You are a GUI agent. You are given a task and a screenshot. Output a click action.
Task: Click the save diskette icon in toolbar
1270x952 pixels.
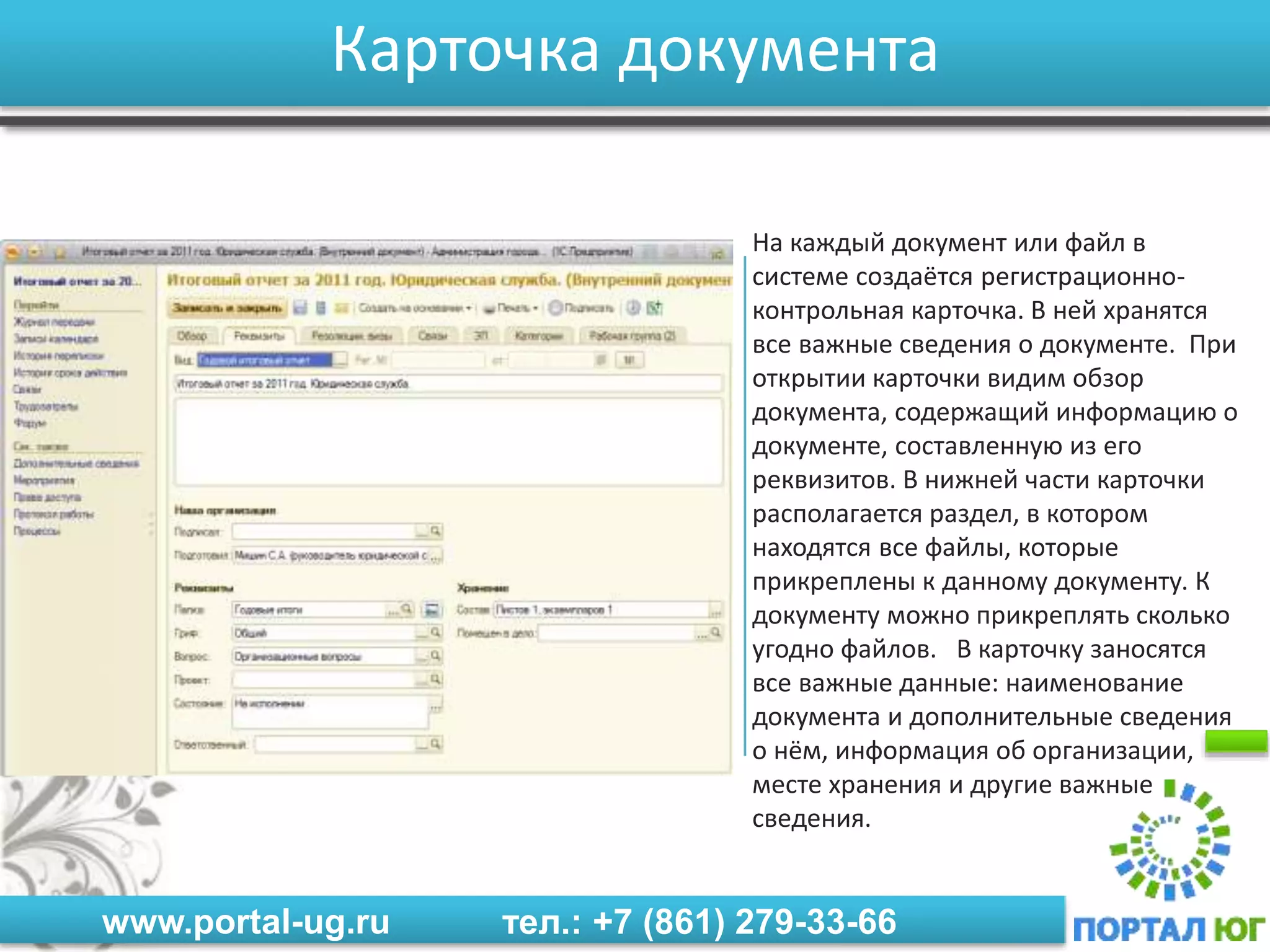click(x=300, y=308)
